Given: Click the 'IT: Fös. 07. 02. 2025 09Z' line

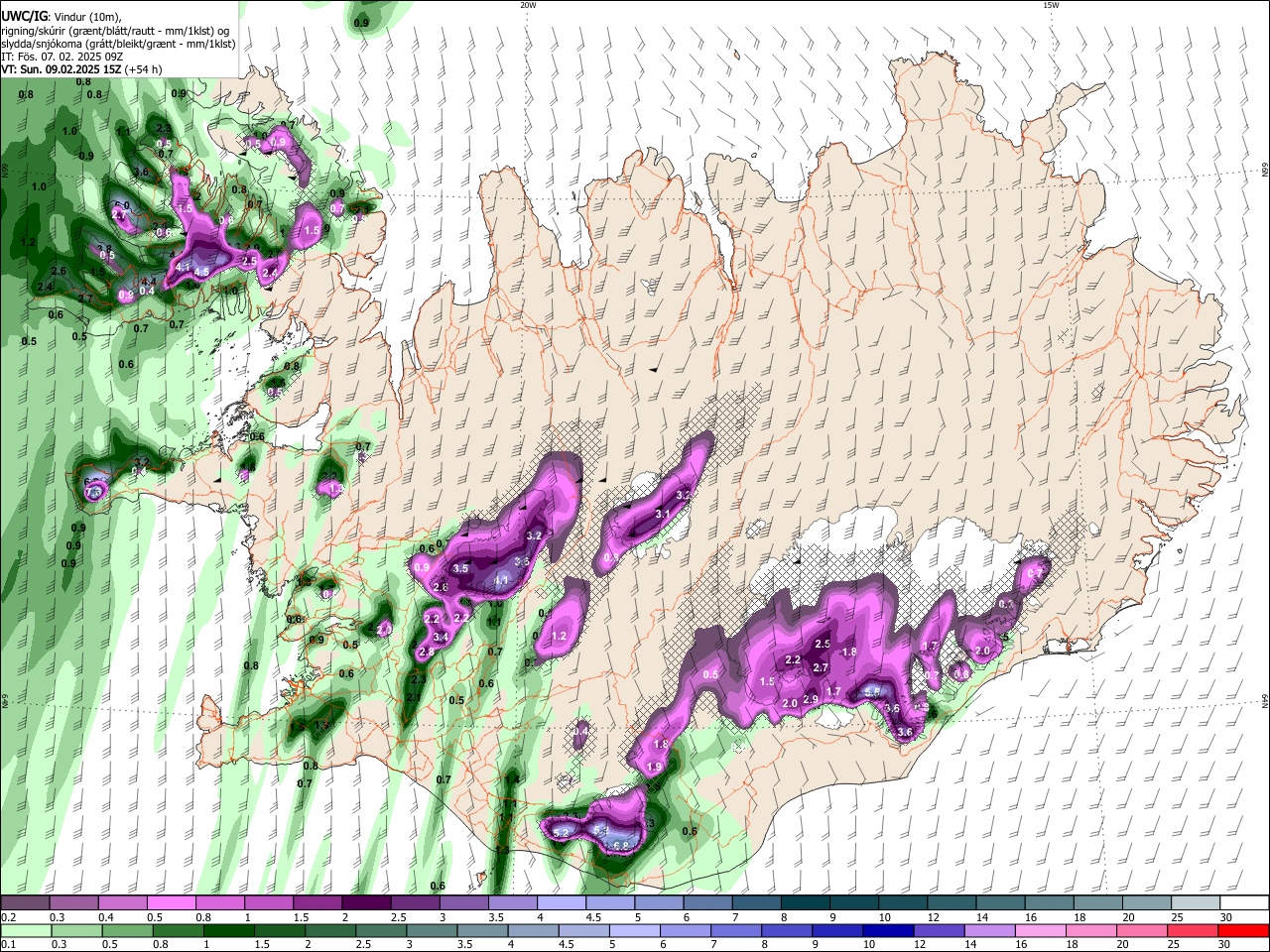Looking at the screenshot, I should tap(62, 57).
